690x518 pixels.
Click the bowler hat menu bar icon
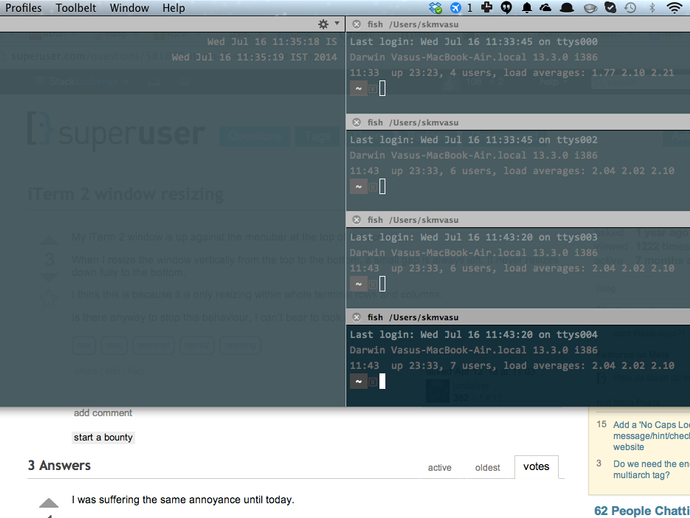tap(567, 7)
